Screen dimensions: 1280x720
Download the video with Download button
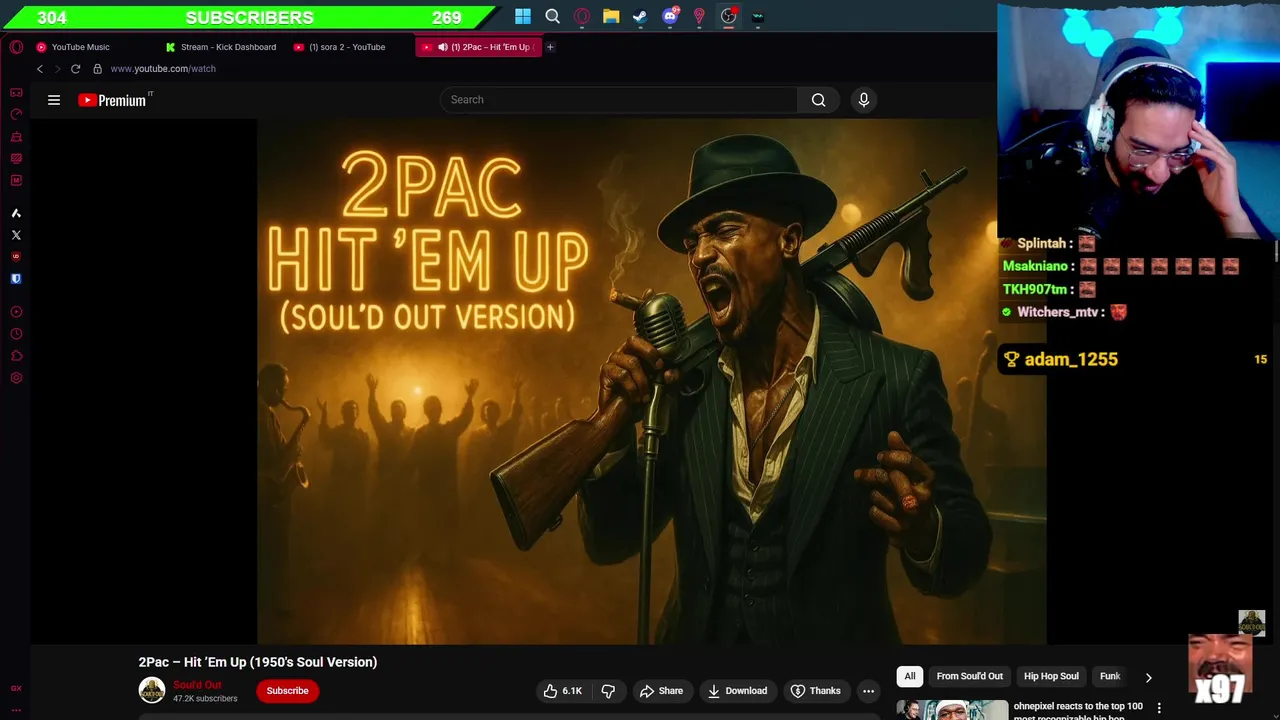coord(738,691)
